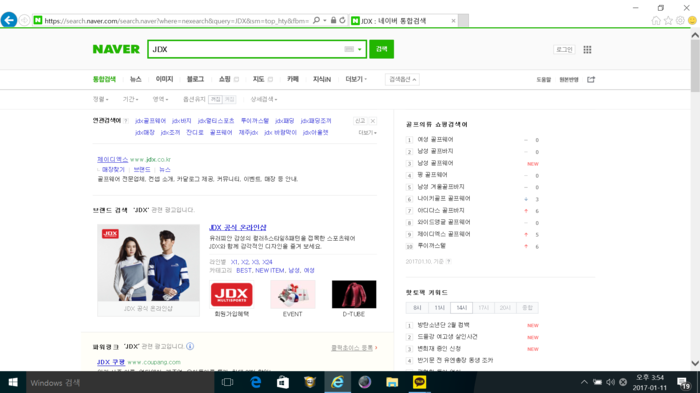Select the 8시 hot topic time

(x=417, y=308)
